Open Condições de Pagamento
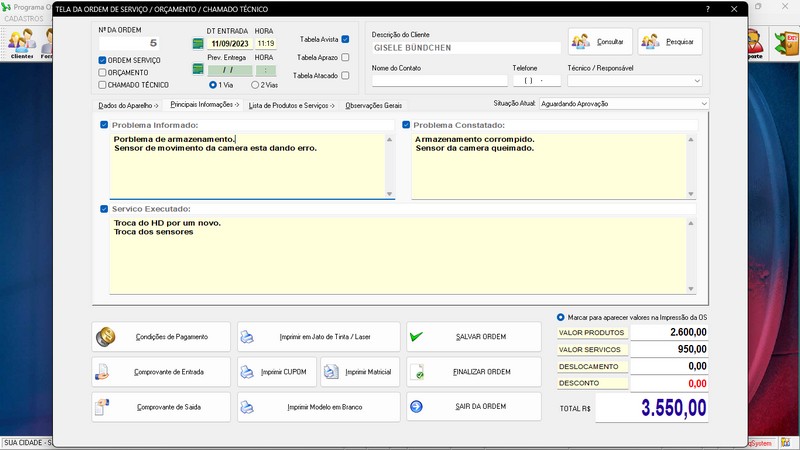Screen dimensions: 800x450 pyautogui.click(x=161, y=337)
